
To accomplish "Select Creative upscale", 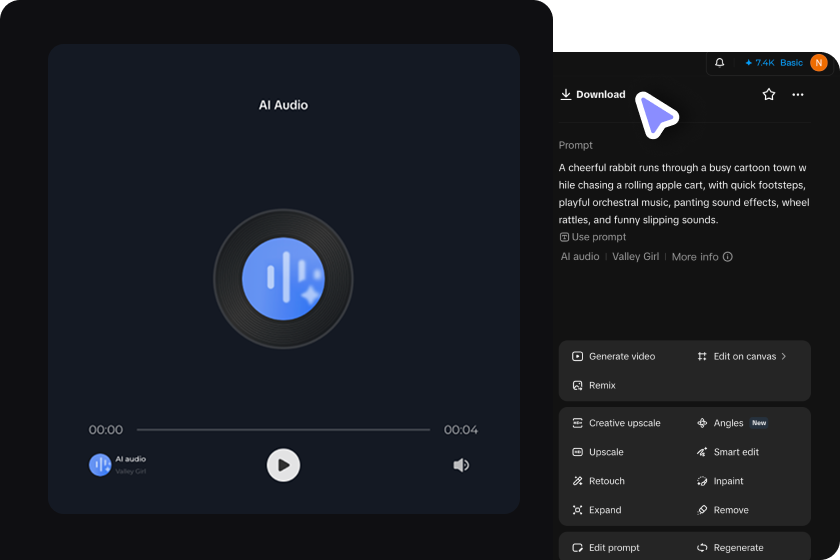I will click(616, 423).
